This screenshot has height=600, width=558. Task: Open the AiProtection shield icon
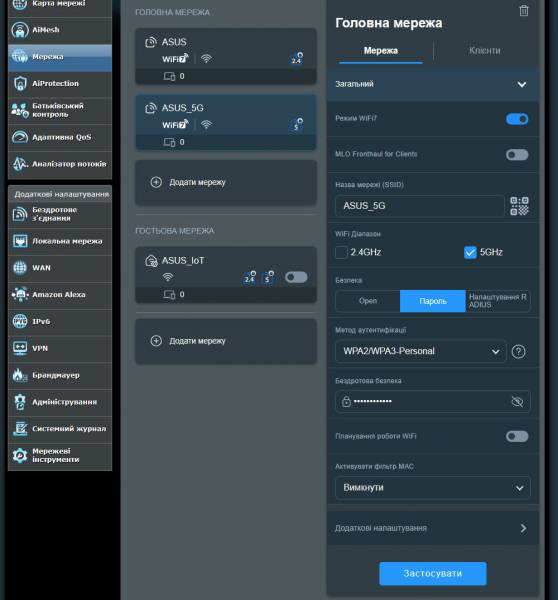pyautogui.click(x=20, y=83)
